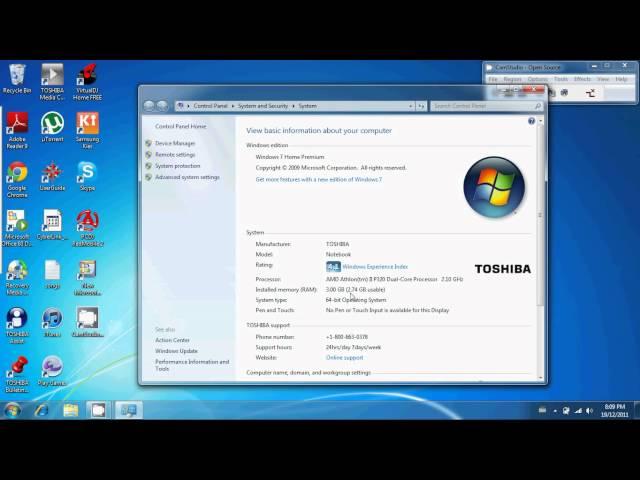
Task: Select the Play Games desktop icon
Action: click(x=52, y=371)
